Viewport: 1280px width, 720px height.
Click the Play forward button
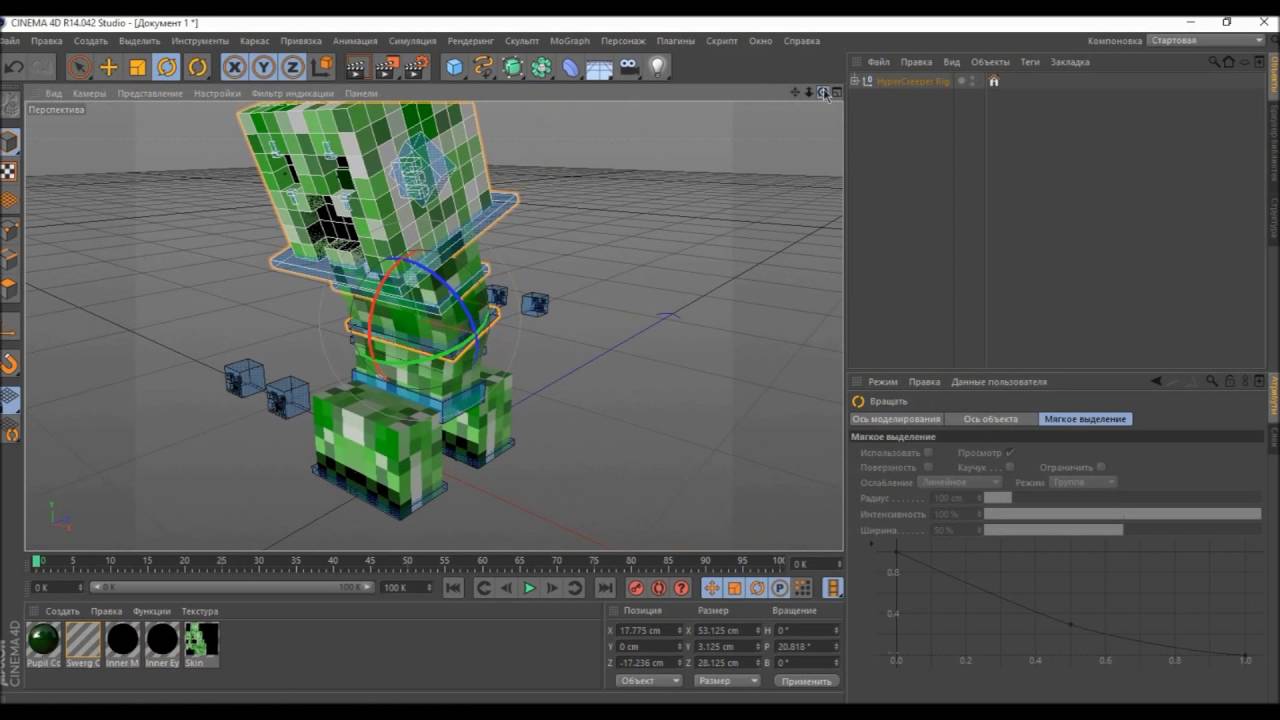pos(529,588)
